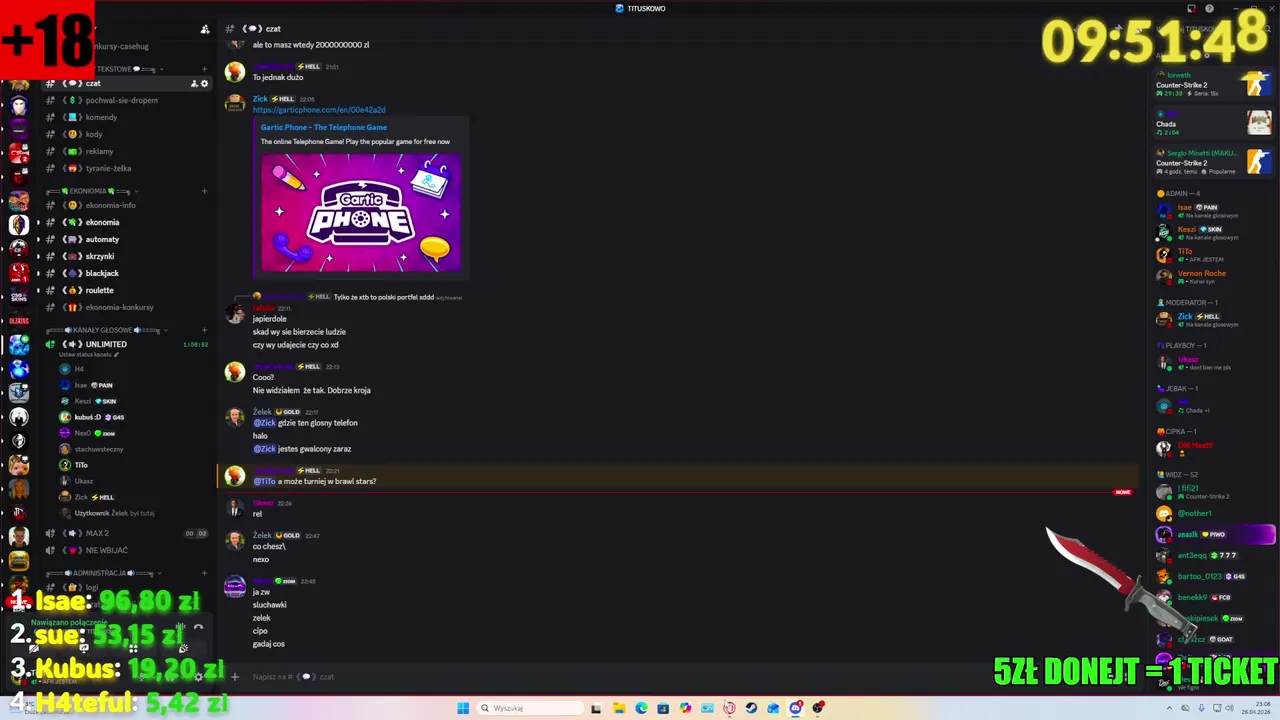Viewport: 1280px width, 720px height.
Task: Click the Gartic Phone preview image
Action: [361, 213]
